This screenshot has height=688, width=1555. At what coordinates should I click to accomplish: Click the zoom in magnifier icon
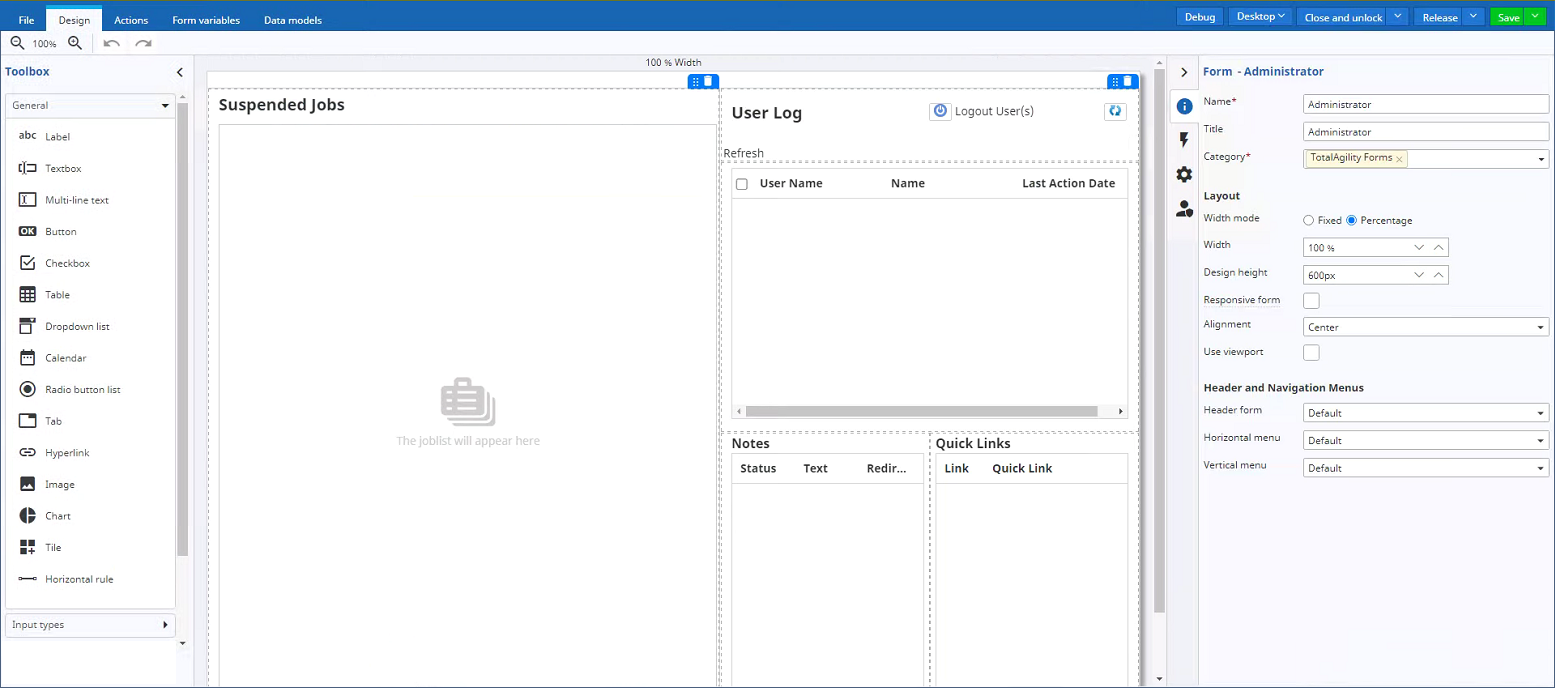coord(75,43)
